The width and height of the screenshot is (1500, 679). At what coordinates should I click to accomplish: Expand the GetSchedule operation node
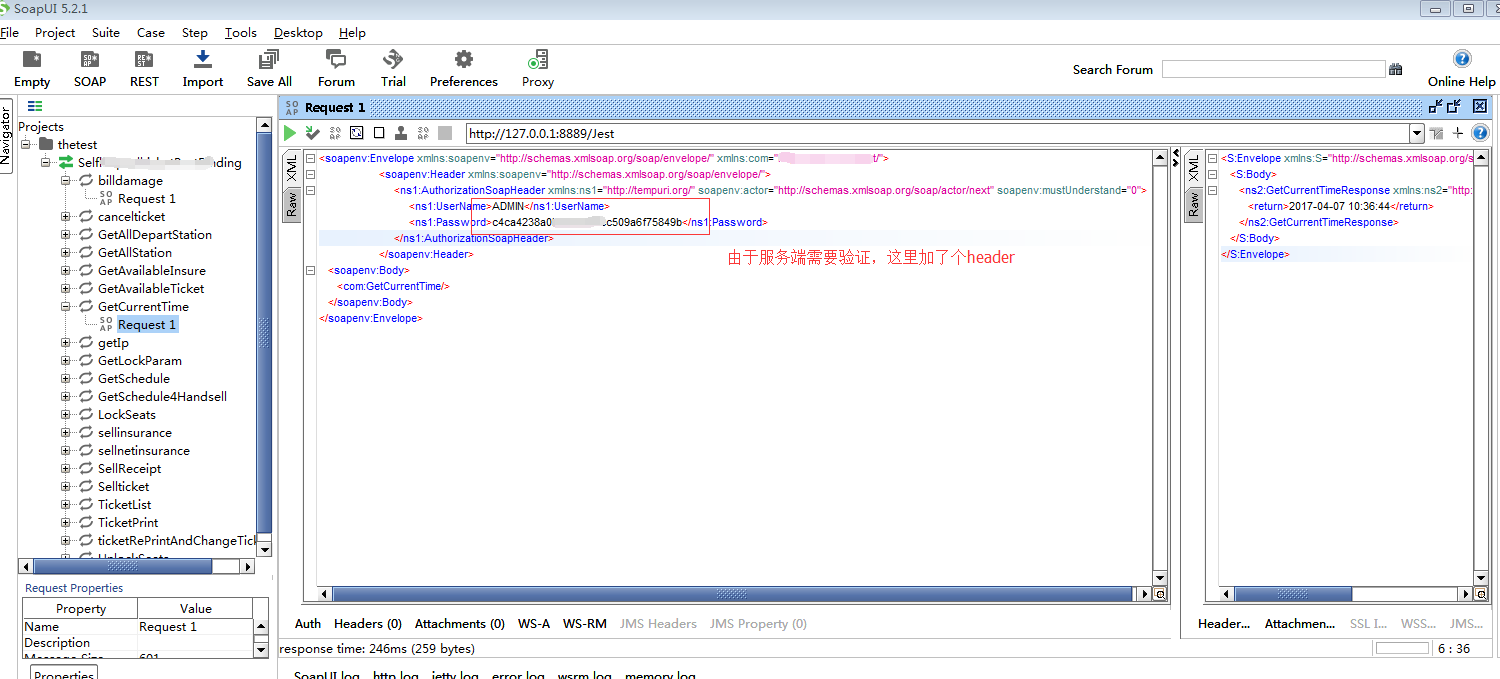coord(66,379)
